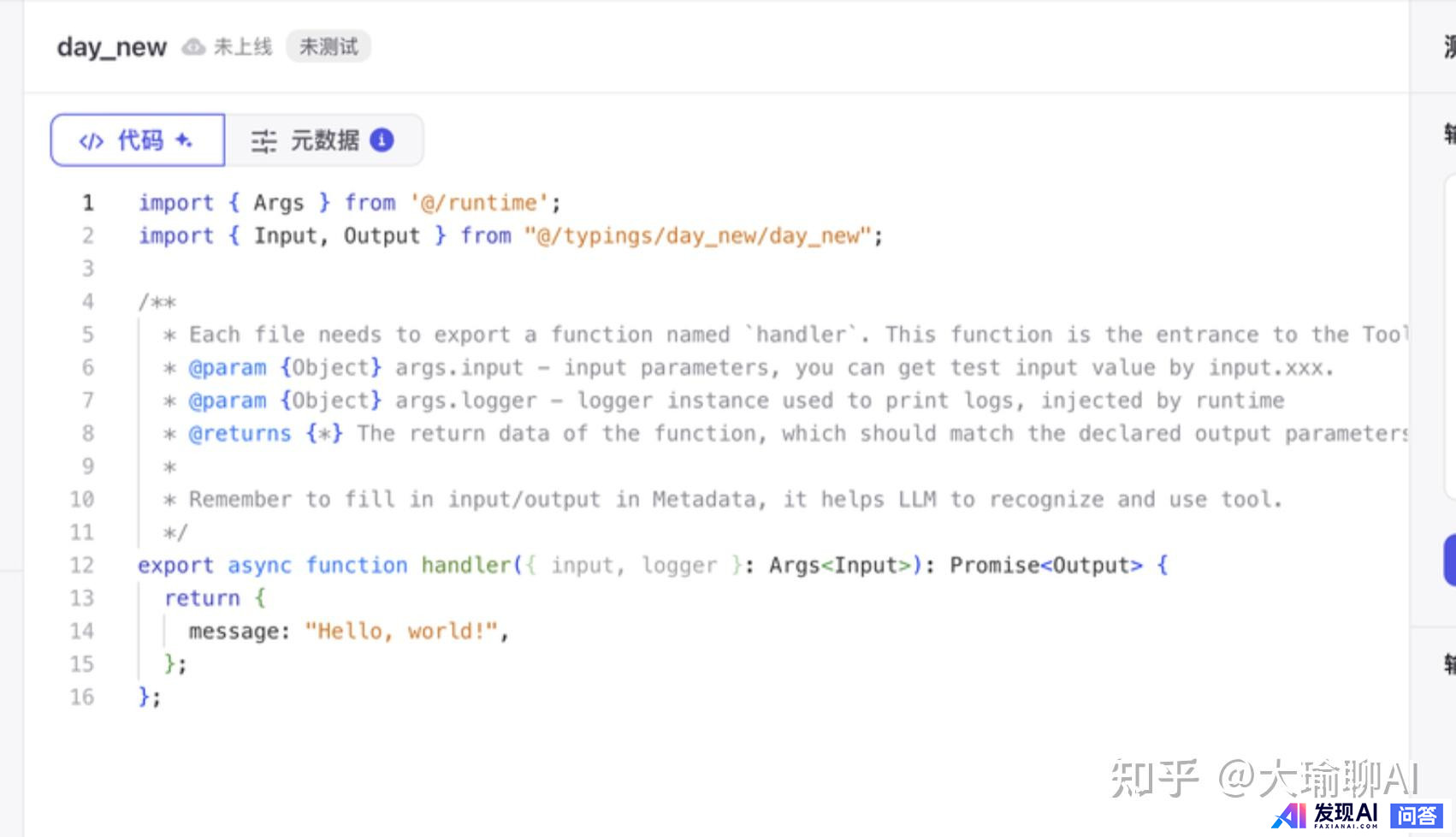Click the code brackets icon in 代码 tab
Image resolution: width=1456 pixels, height=837 pixels.
tap(91, 140)
